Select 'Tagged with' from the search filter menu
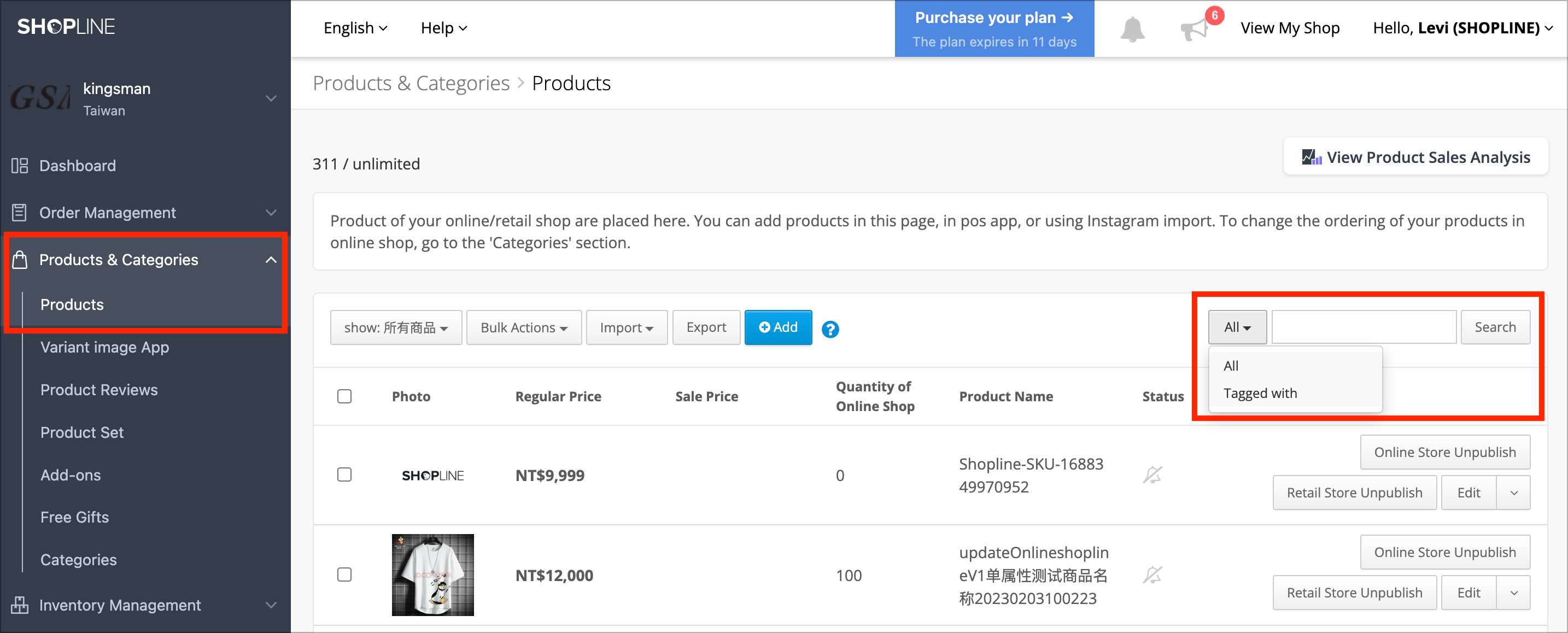This screenshot has height=633, width=1568. pyautogui.click(x=1260, y=392)
